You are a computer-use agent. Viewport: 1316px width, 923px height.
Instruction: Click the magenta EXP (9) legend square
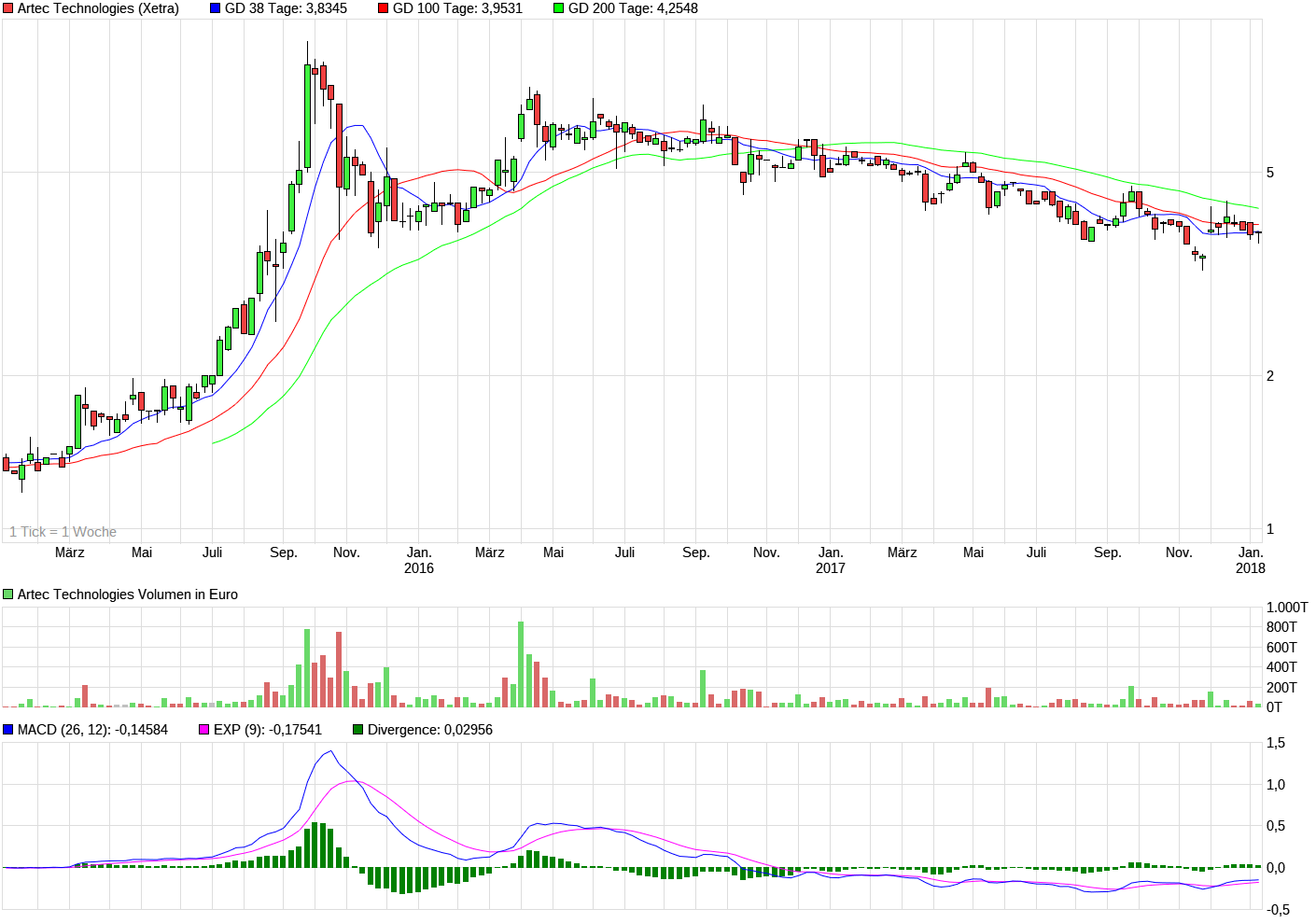tap(204, 730)
